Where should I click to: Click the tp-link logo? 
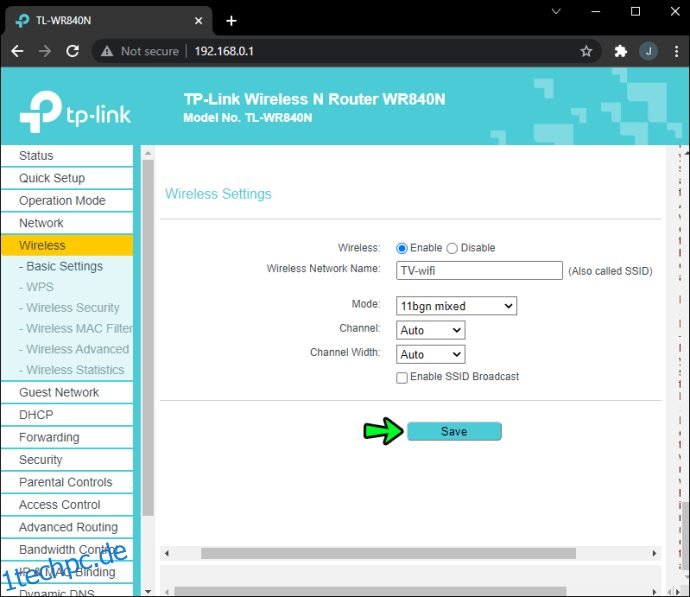[x=75, y=112]
